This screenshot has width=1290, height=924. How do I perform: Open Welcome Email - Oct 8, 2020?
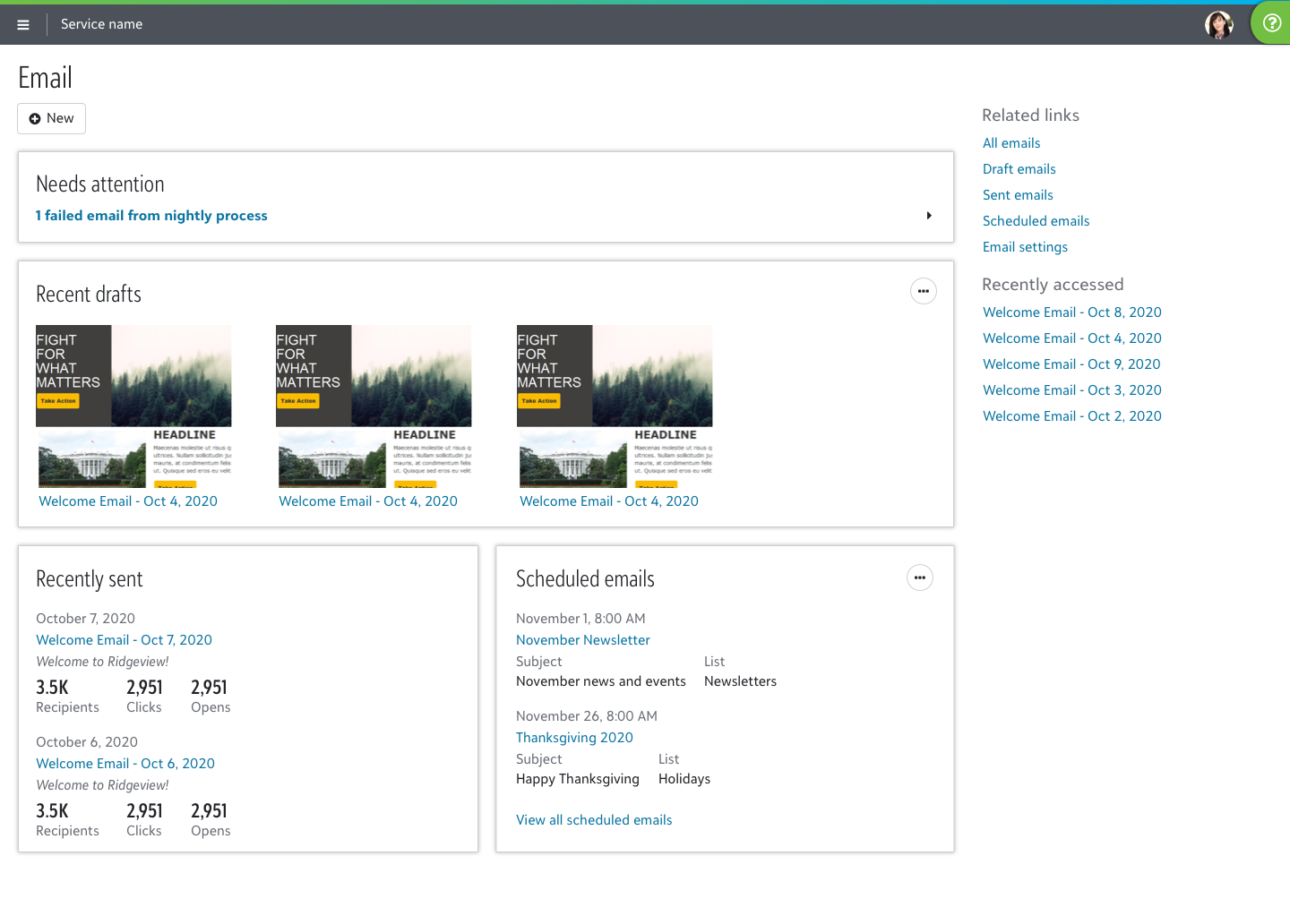[x=1071, y=312]
